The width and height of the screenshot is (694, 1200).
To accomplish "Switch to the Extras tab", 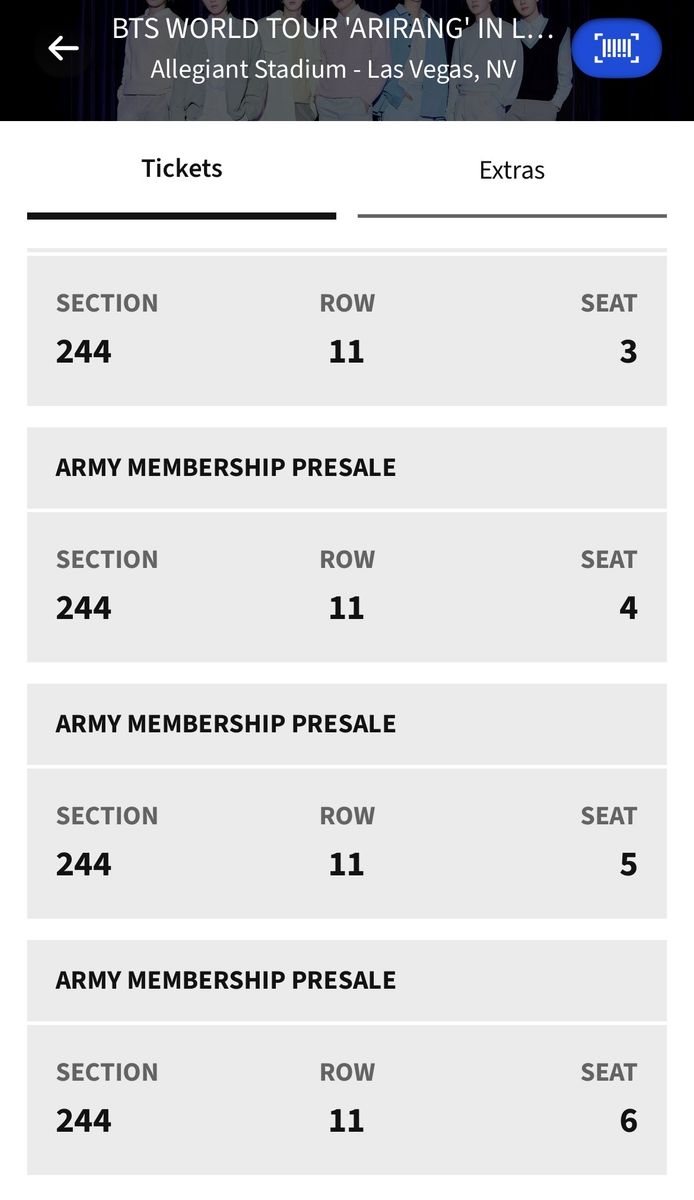I will (511, 171).
